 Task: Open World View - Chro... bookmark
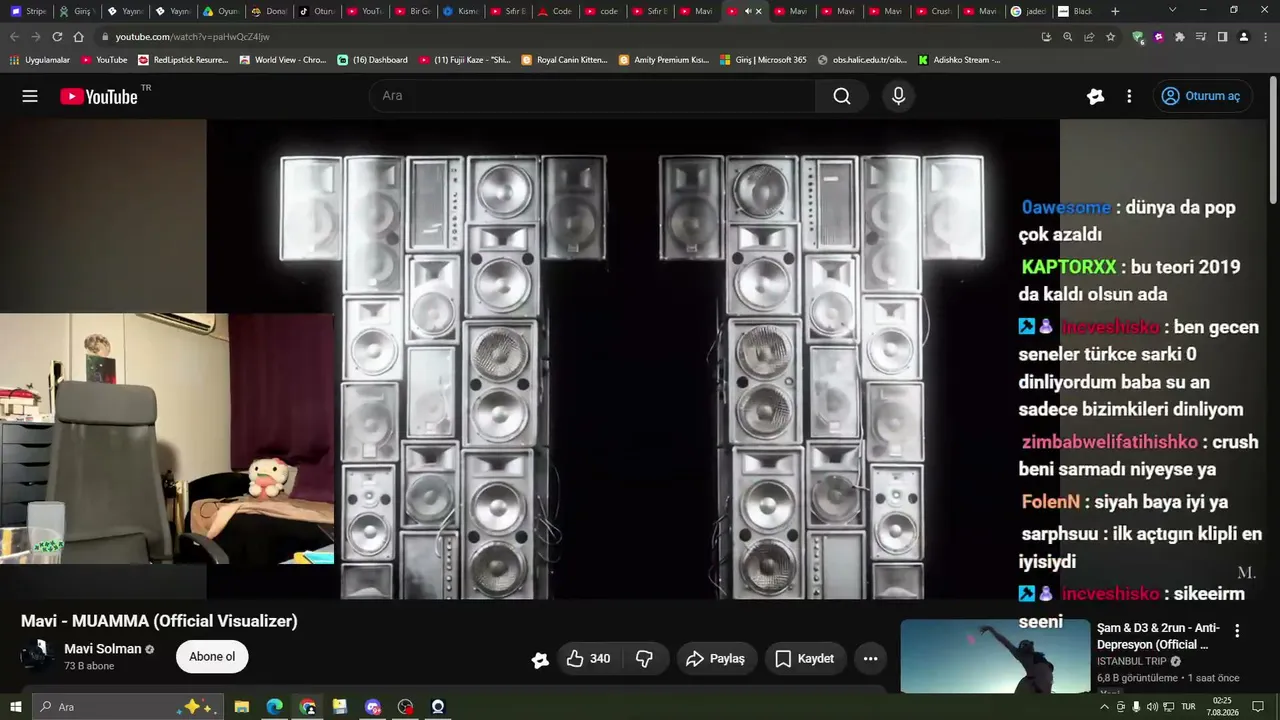[282, 60]
